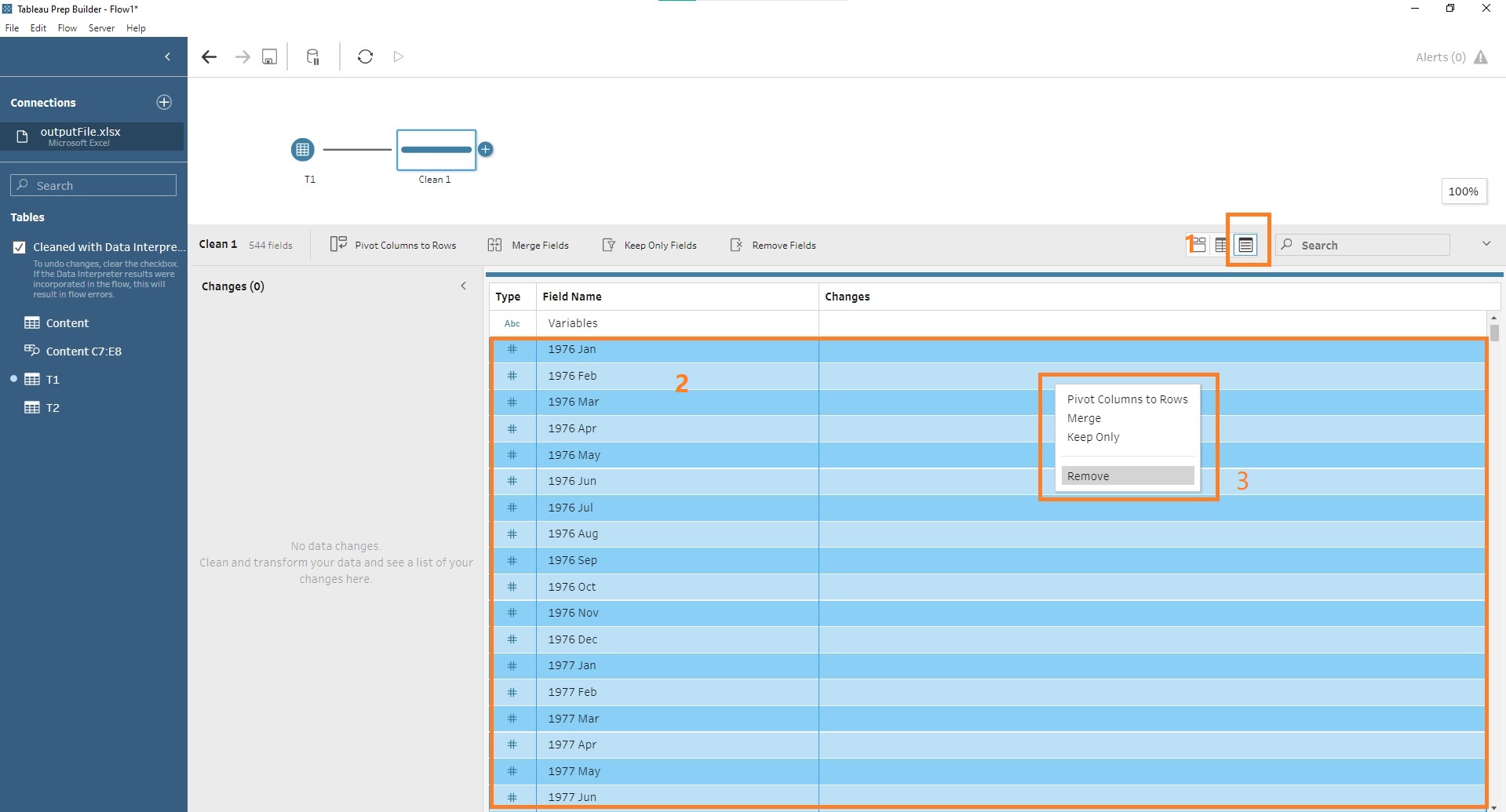The height and width of the screenshot is (812, 1506).
Task: Click the Variables field row
Action: coord(987,323)
